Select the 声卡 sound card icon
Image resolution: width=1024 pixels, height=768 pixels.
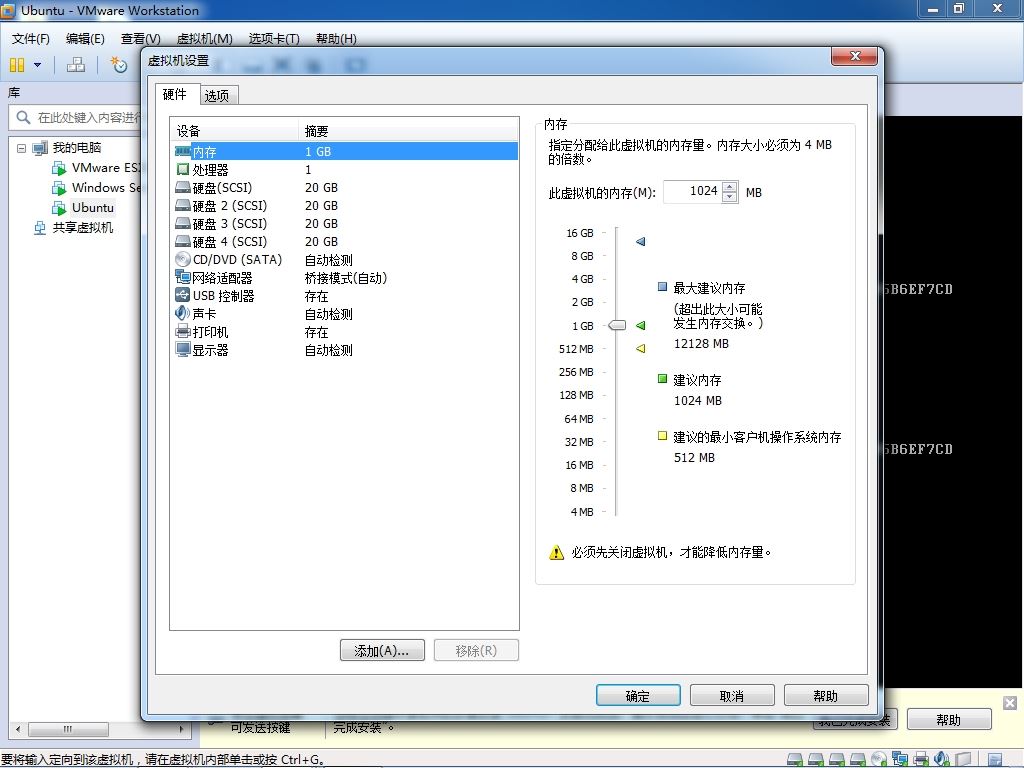(x=183, y=313)
